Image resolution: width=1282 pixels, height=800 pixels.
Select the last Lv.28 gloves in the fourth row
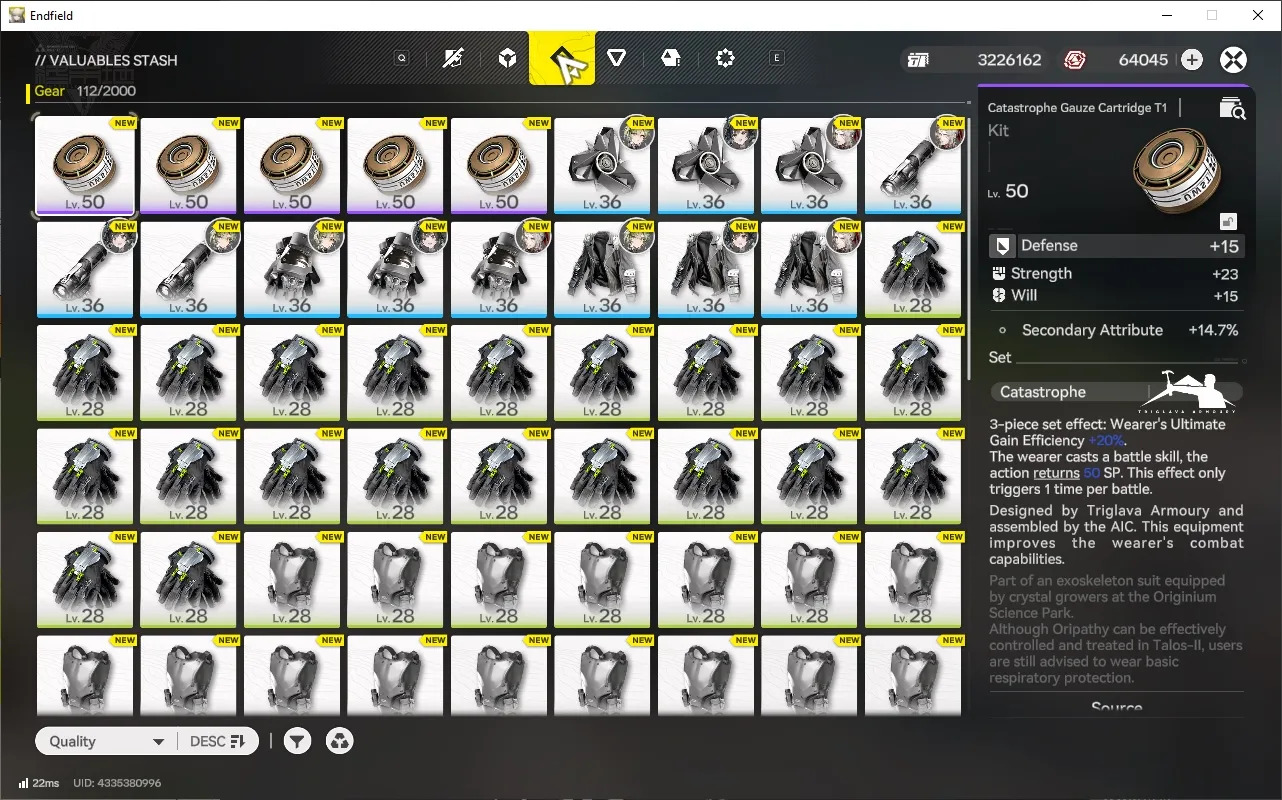point(914,477)
